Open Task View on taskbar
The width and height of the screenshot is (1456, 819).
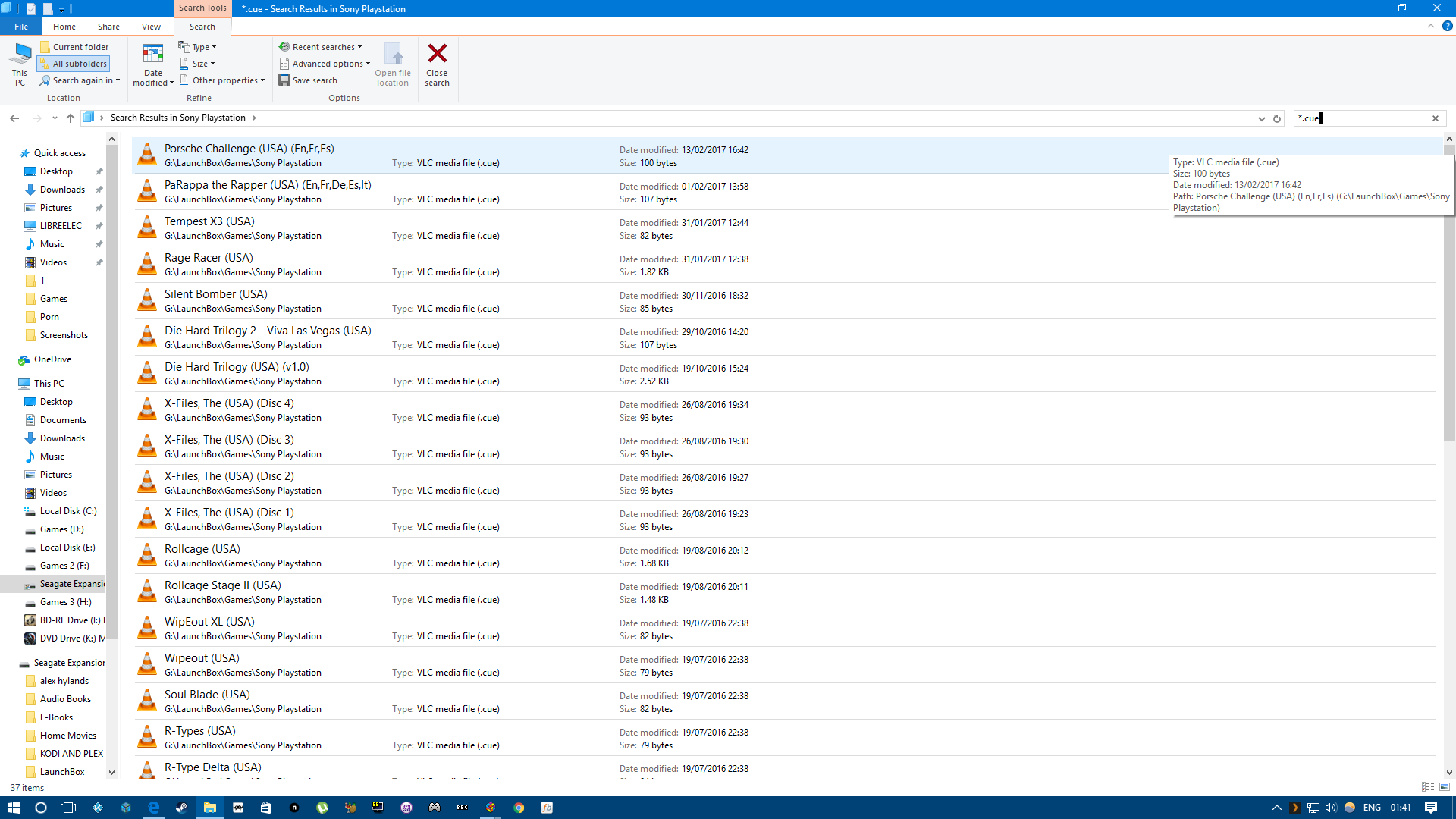[68, 808]
